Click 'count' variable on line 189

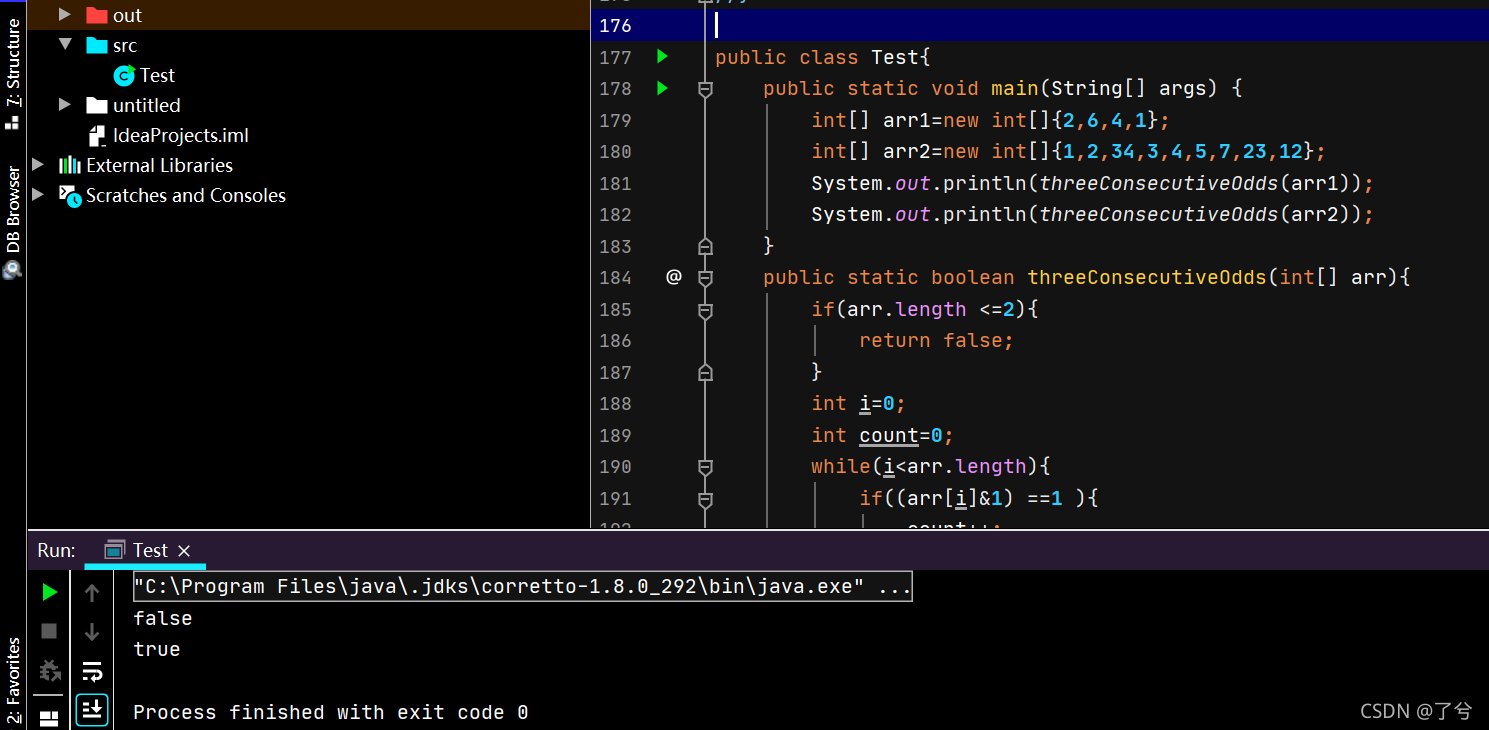click(x=889, y=435)
